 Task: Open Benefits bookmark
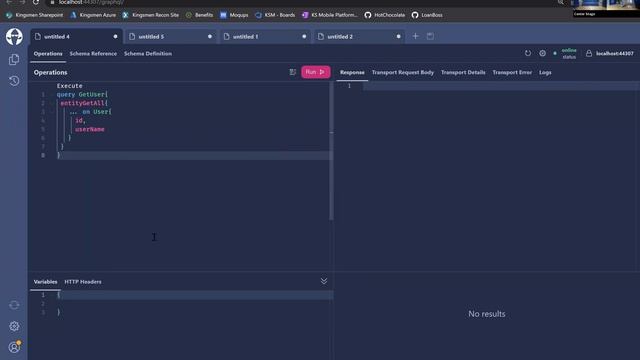(199, 15)
